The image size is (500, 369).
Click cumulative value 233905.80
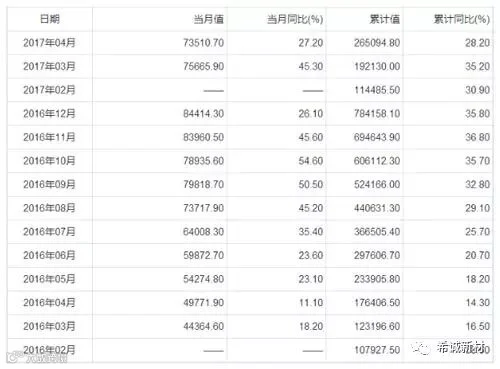tap(377, 279)
